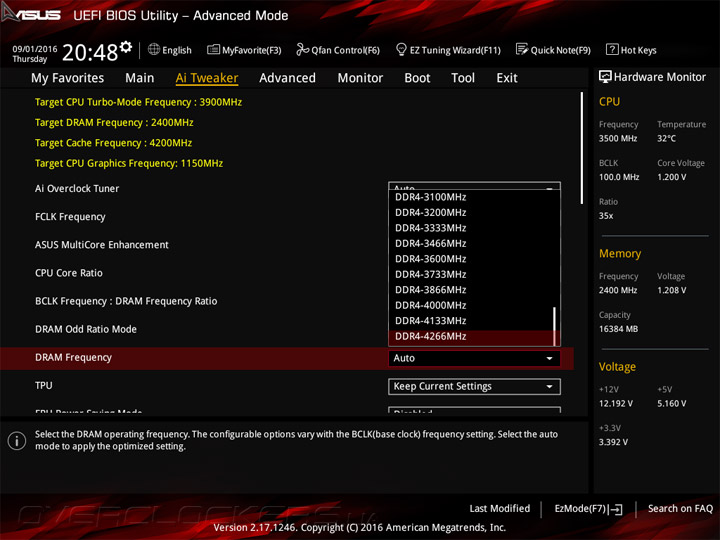Click Last Modified button
The width and height of the screenshot is (720, 540).
tap(500, 509)
